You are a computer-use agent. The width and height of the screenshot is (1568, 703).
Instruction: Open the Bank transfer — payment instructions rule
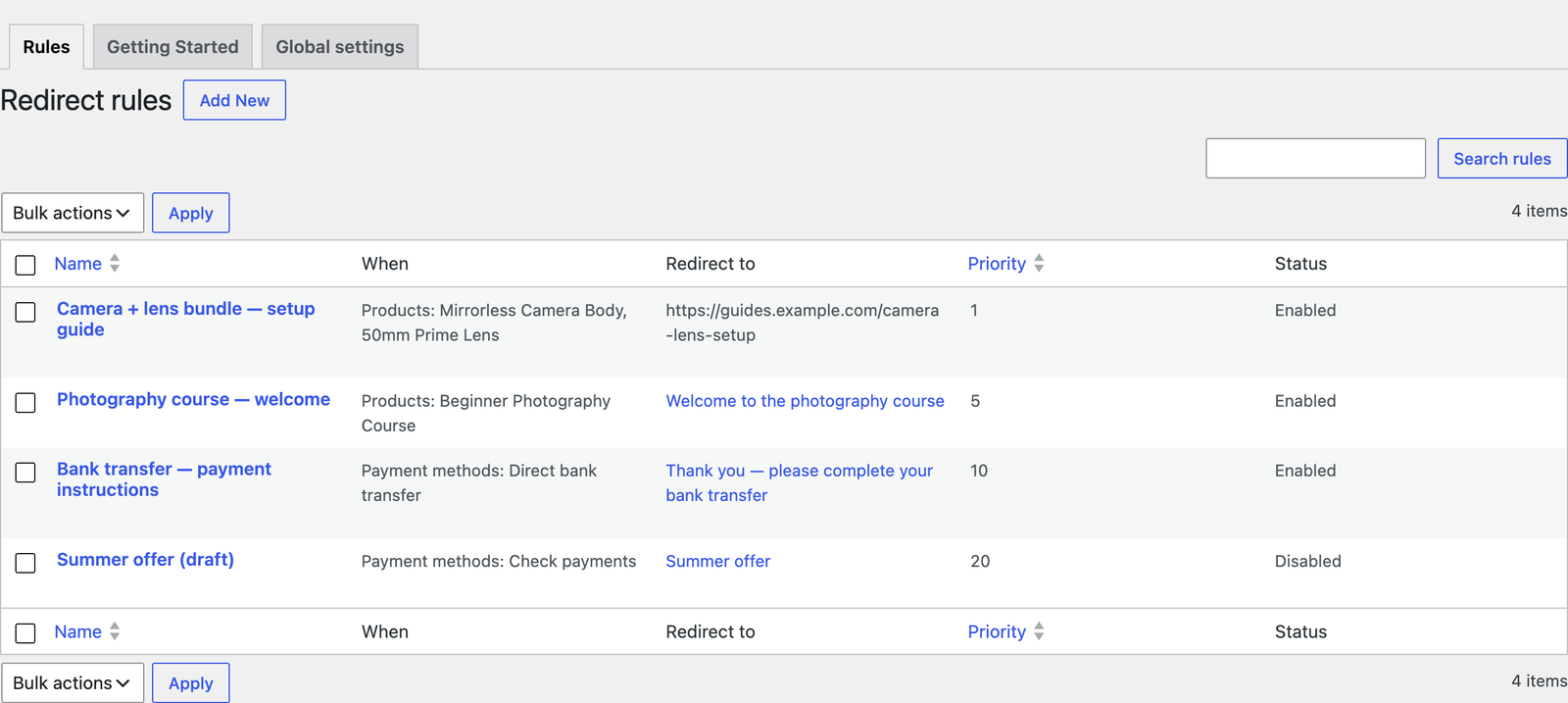164,479
